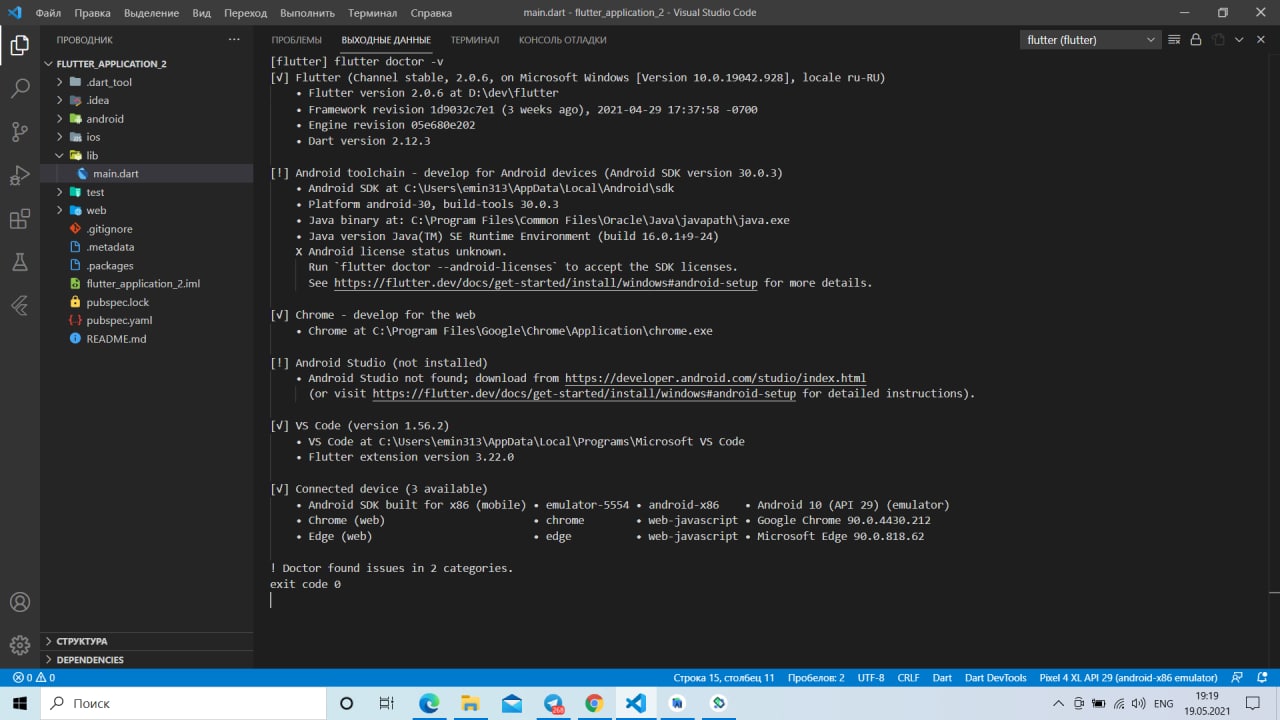Open Windows Start menu
1280x720 pixels.
[x=20, y=703]
